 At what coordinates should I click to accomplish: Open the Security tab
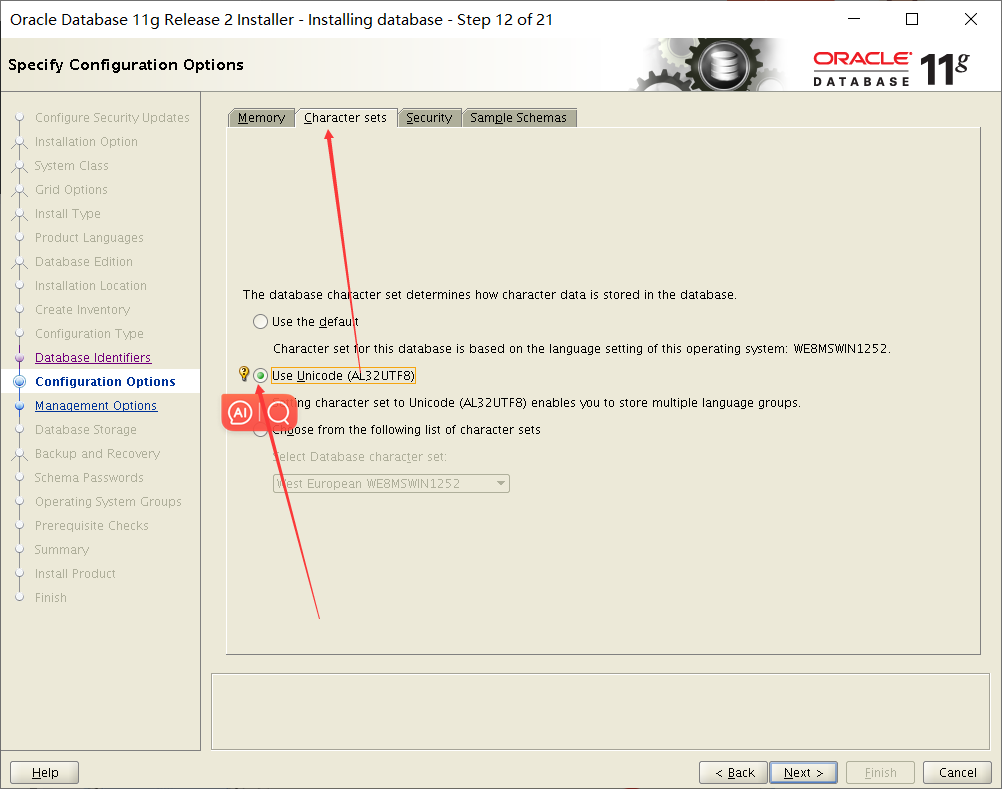(x=429, y=118)
